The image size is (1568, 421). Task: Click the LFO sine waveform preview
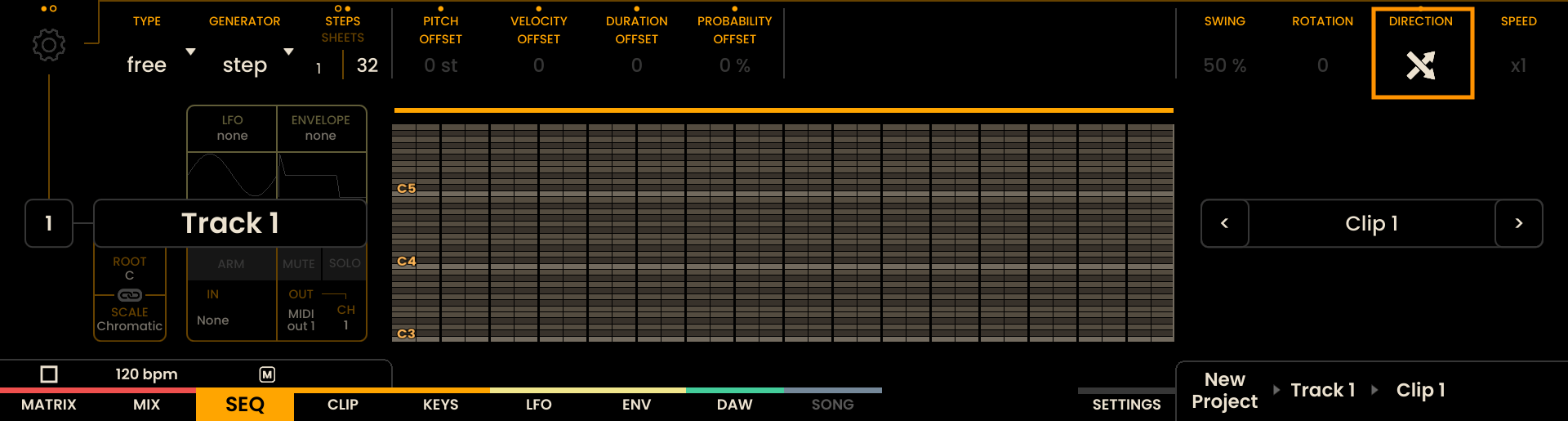(x=232, y=175)
